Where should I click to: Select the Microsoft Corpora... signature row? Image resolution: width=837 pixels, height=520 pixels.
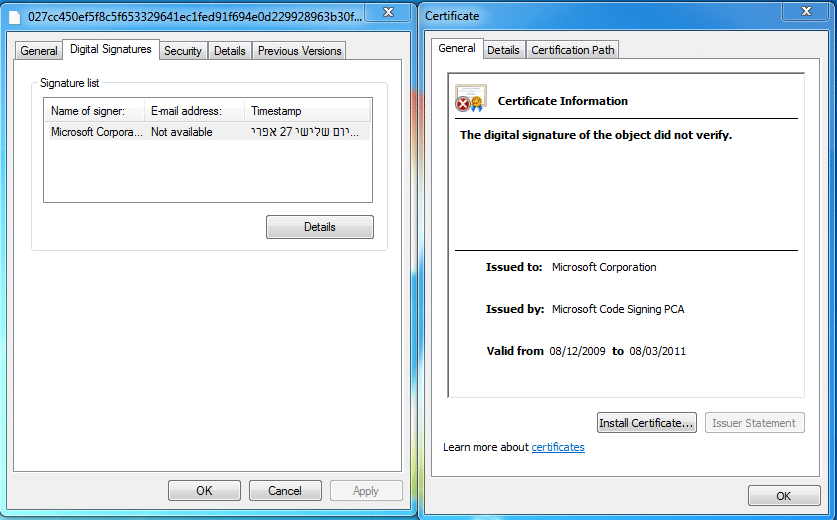click(209, 132)
